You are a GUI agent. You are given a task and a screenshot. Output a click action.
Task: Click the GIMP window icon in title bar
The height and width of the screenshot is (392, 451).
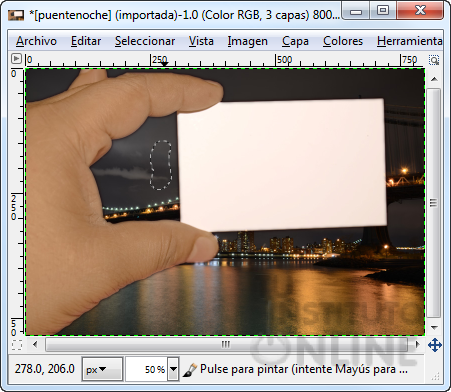(x=16, y=15)
